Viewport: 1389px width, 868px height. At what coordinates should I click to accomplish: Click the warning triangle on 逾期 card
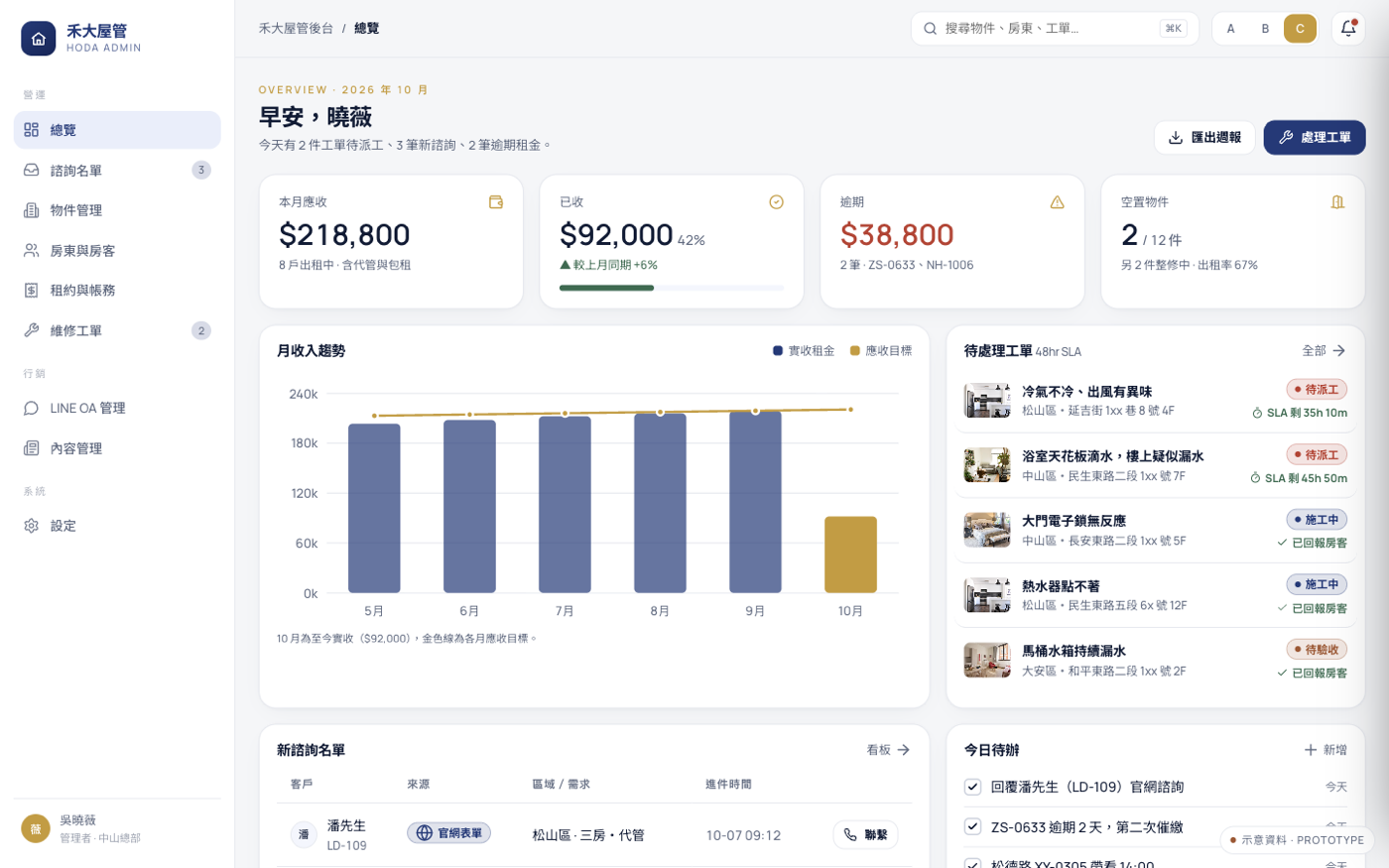point(1057,202)
